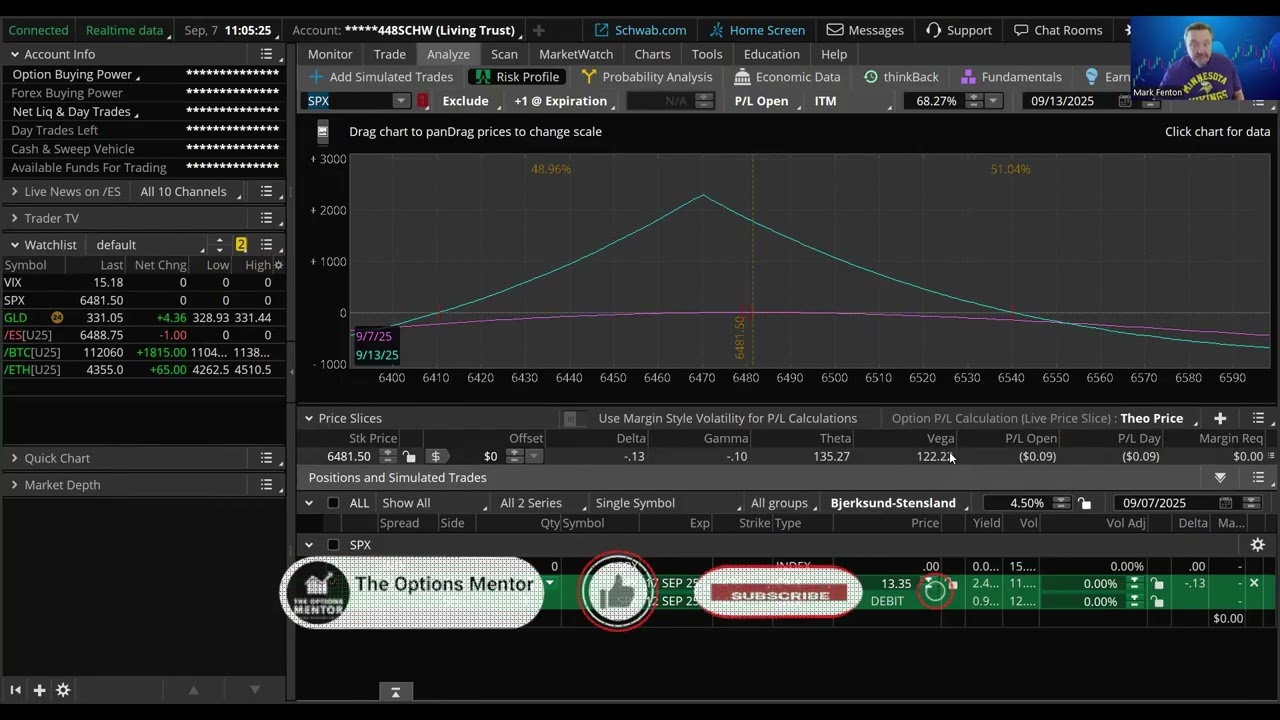1280x720 pixels.
Task: Open the All groups dropdown
Action: coord(783,503)
